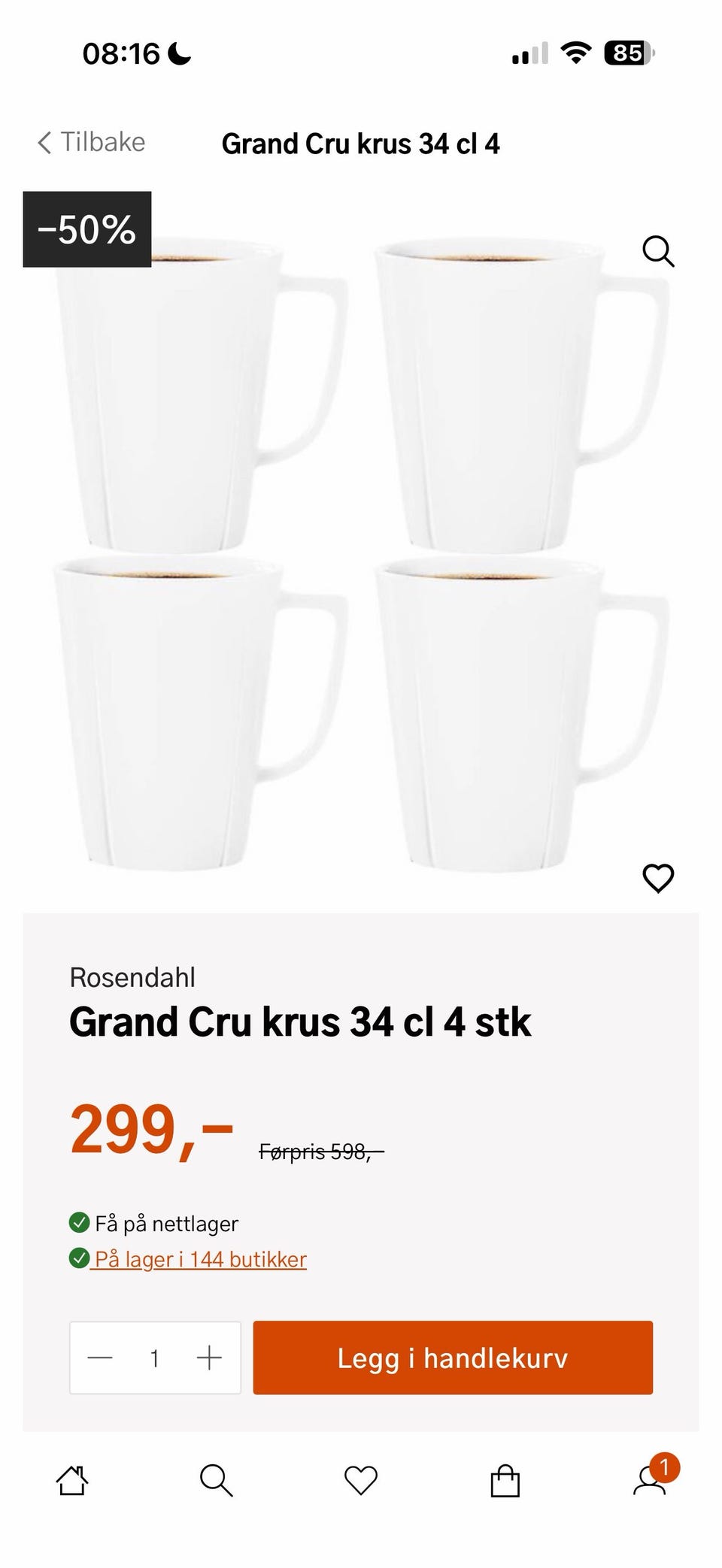
Task: Open profile icon with notification badge
Action: click(x=650, y=1479)
